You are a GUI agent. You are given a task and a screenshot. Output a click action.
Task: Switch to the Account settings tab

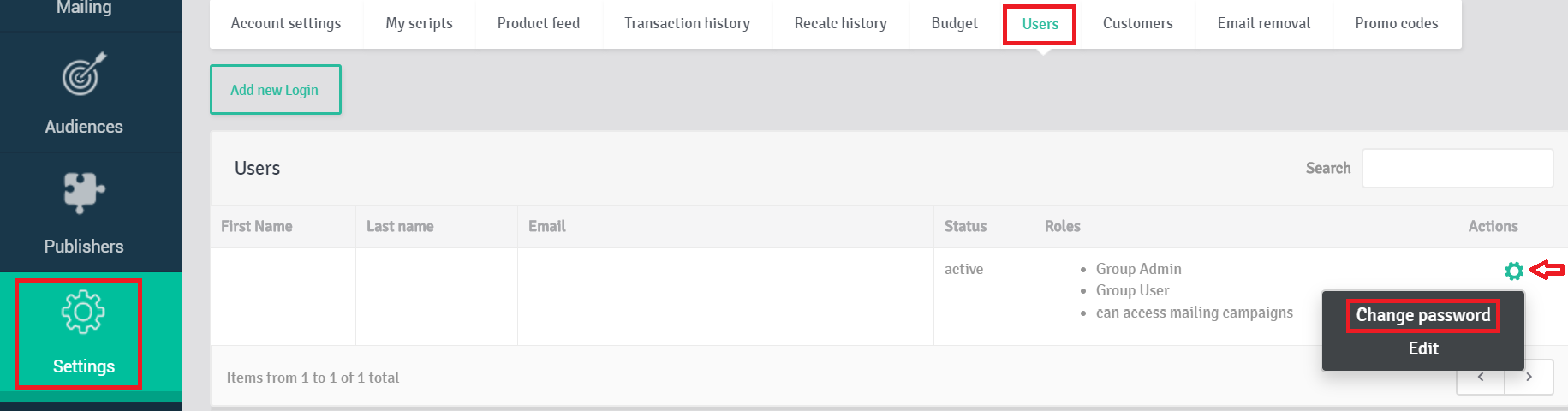tap(286, 23)
